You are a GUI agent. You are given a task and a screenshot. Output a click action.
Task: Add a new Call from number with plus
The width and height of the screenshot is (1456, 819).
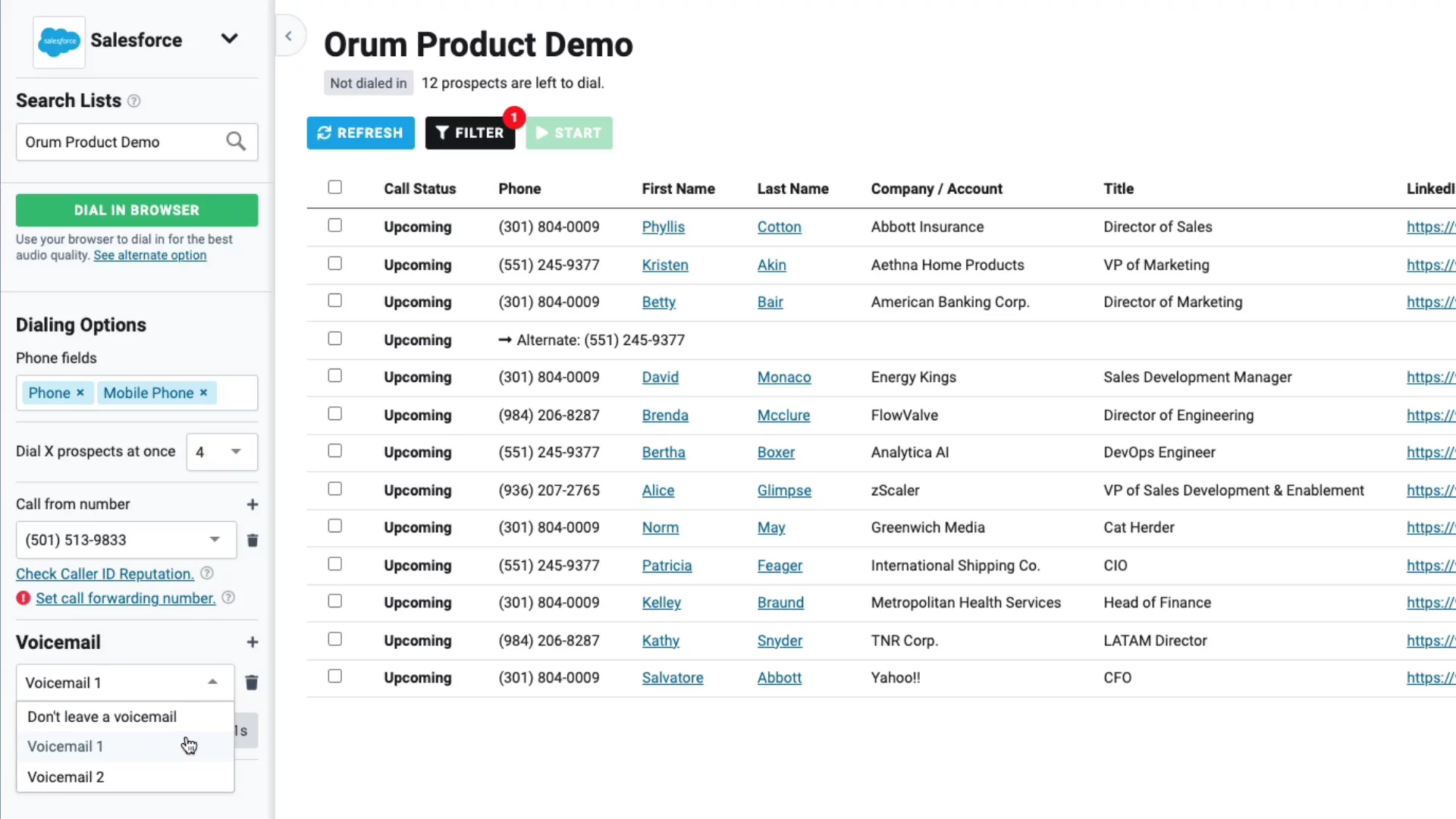[253, 504]
